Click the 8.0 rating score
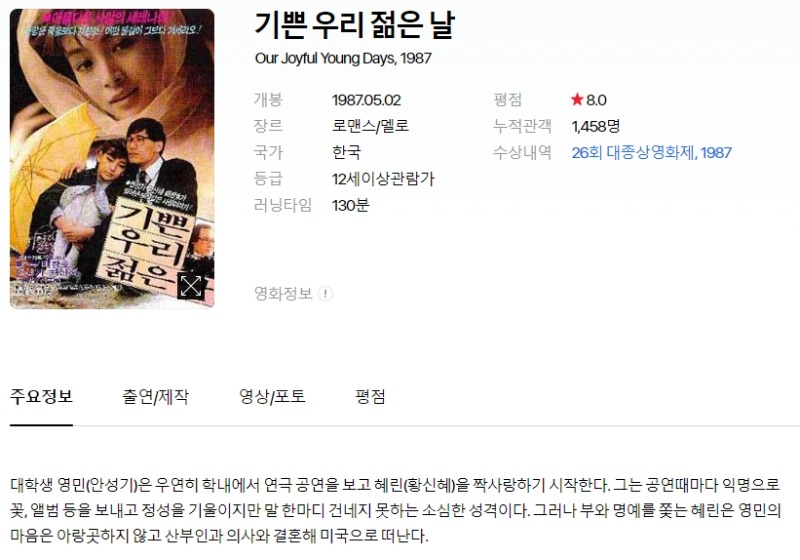Screen dimensions: 800x560 596,100
